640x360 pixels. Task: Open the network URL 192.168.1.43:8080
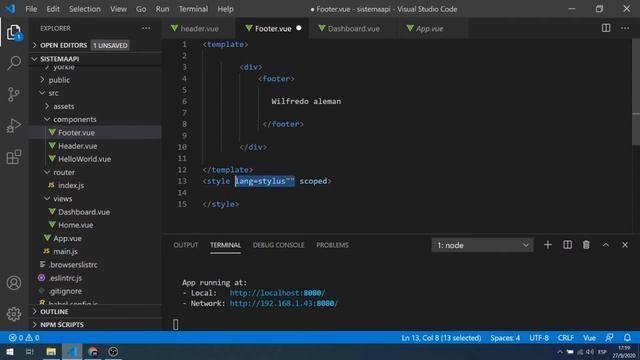(x=284, y=303)
